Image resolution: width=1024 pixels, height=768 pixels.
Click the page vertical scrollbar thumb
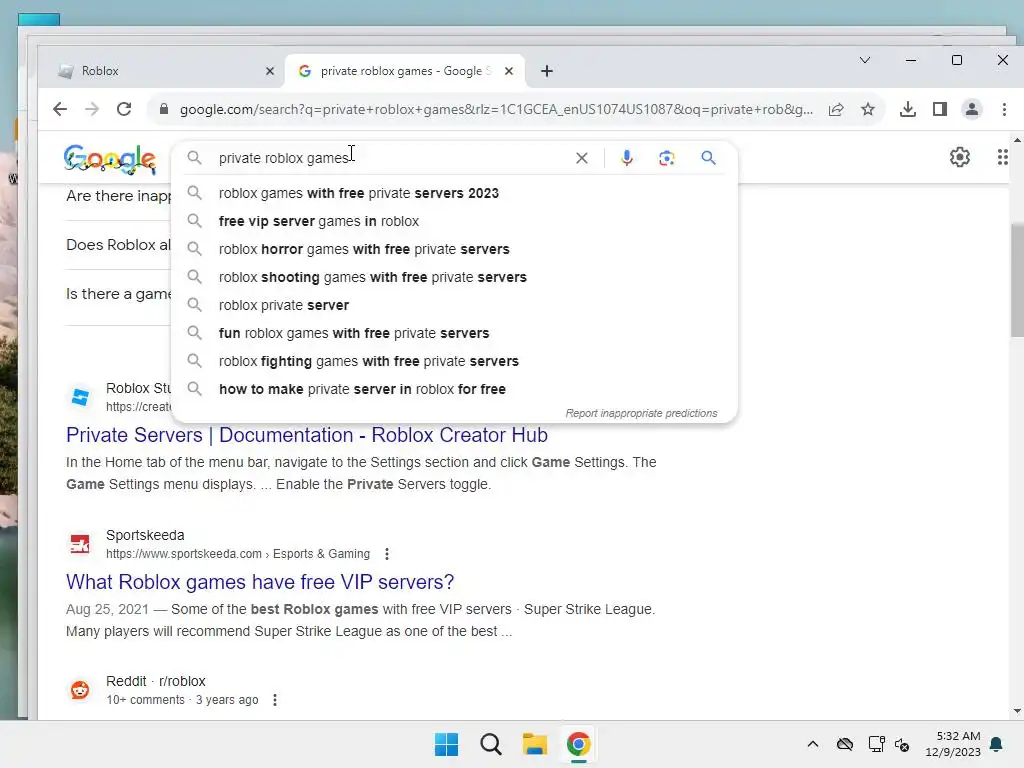(x=1016, y=281)
